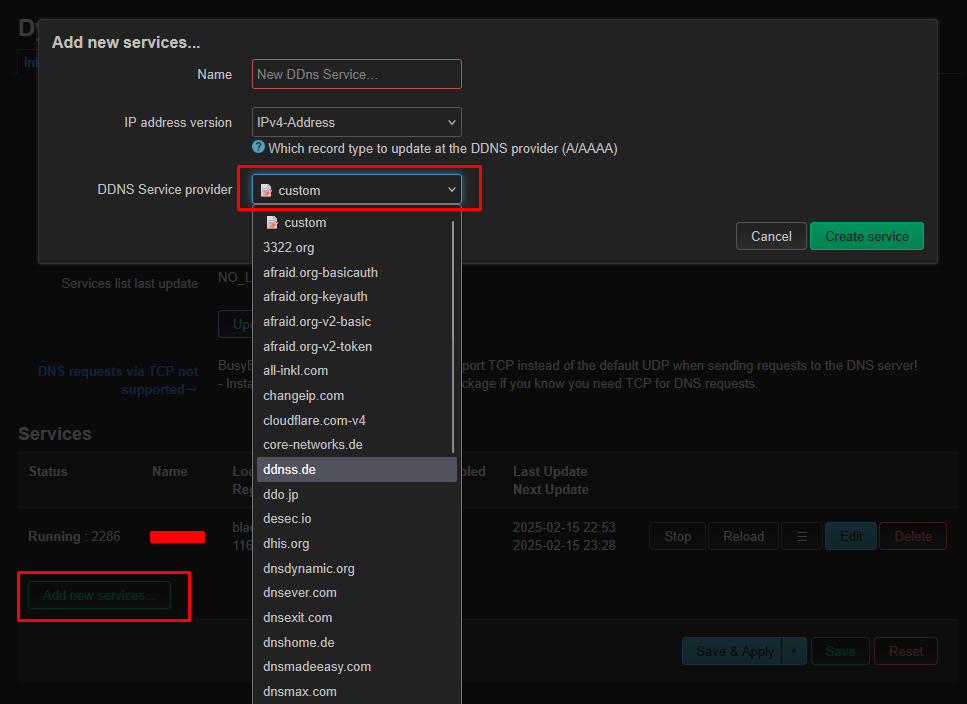The height and width of the screenshot is (704, 967).
Task: Delete the existing DDNS service
Action: click(x=913, y=536)
